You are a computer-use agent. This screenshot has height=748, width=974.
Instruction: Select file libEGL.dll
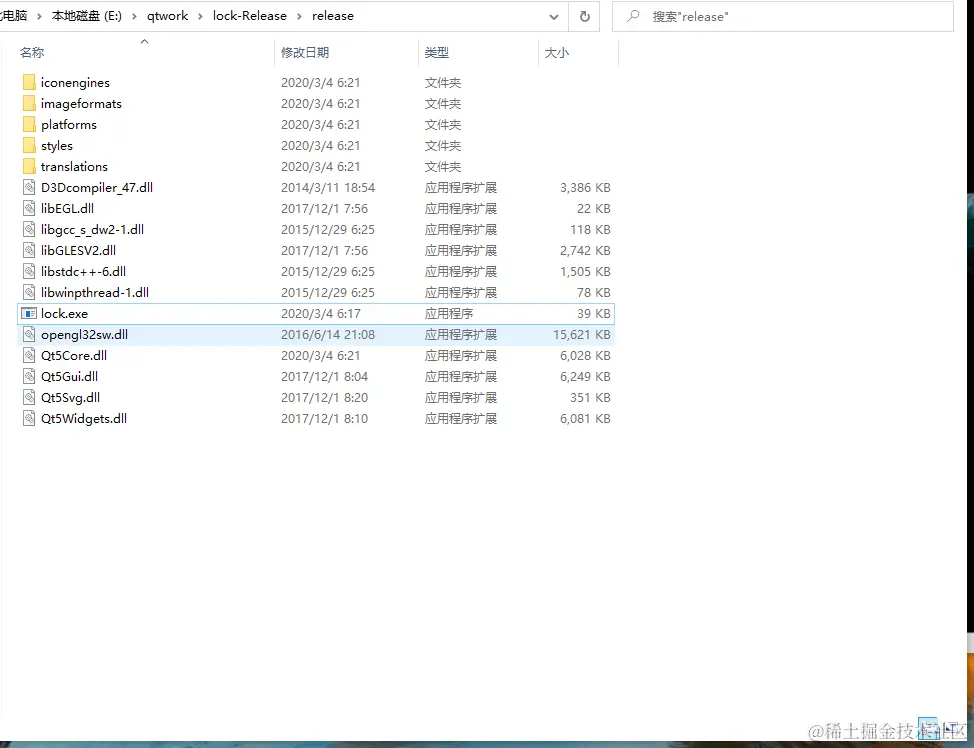click(68, 209)
